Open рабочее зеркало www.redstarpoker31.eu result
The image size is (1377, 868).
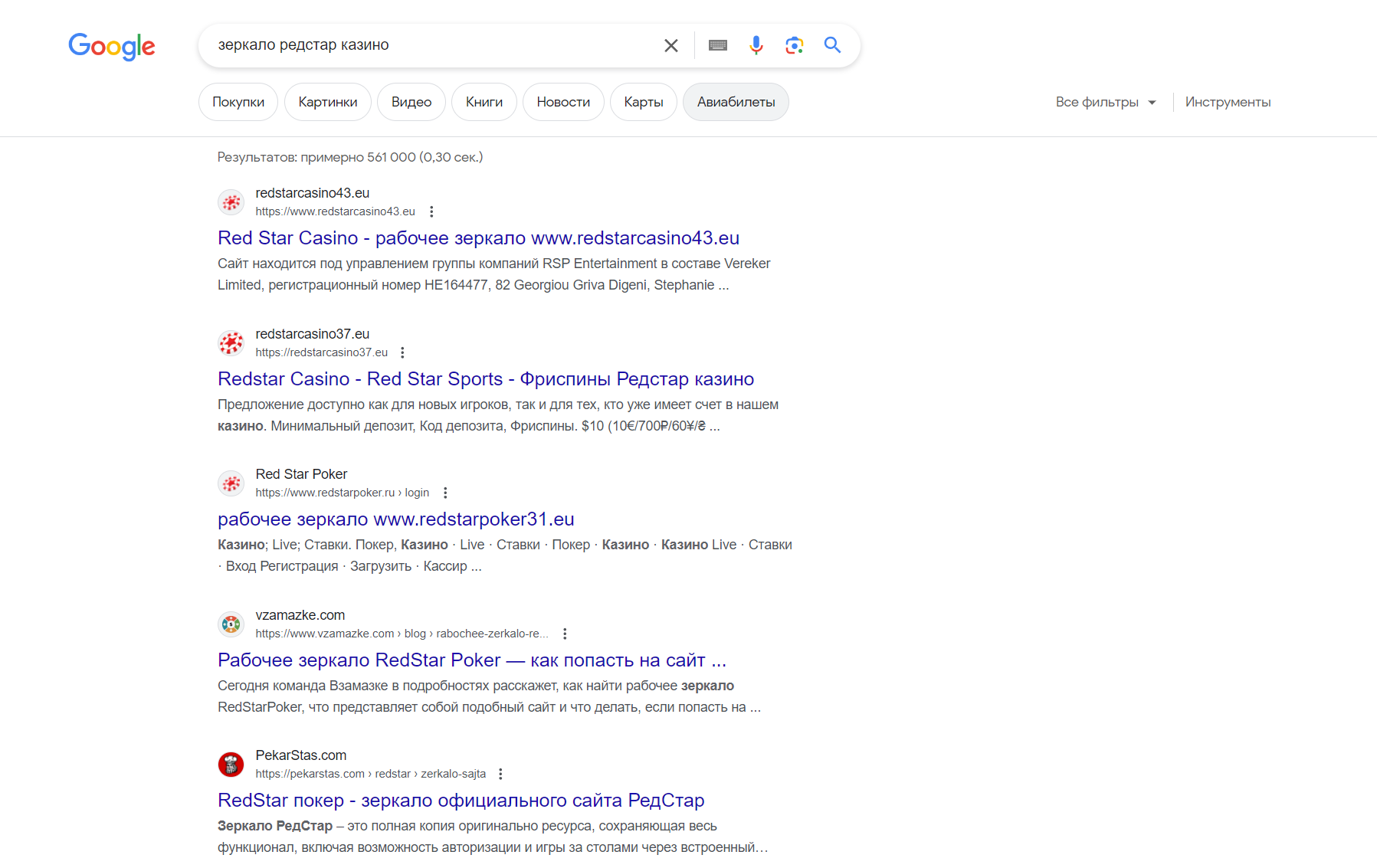[x=396, y=519]
